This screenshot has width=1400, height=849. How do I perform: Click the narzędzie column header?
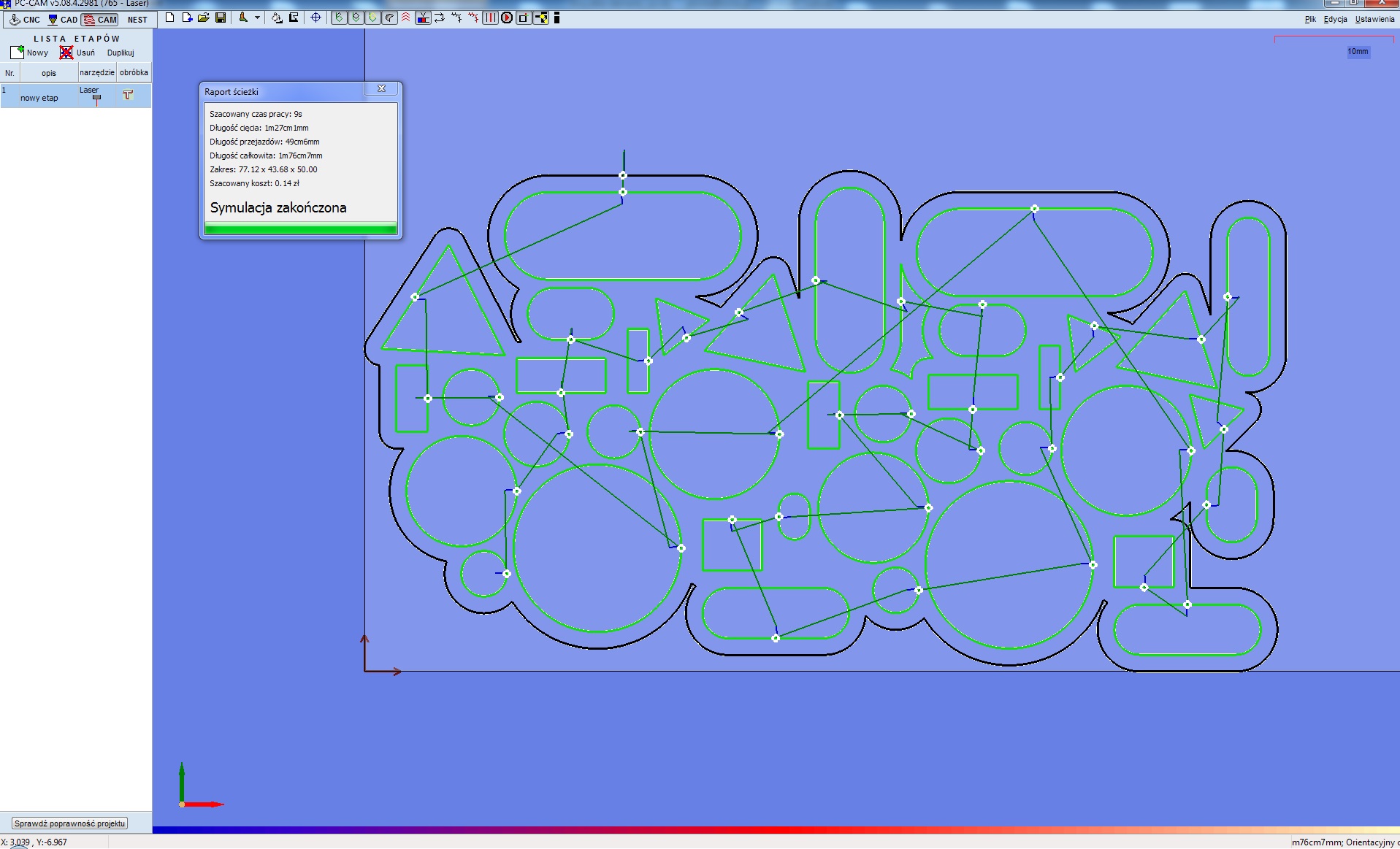[97, 73]
